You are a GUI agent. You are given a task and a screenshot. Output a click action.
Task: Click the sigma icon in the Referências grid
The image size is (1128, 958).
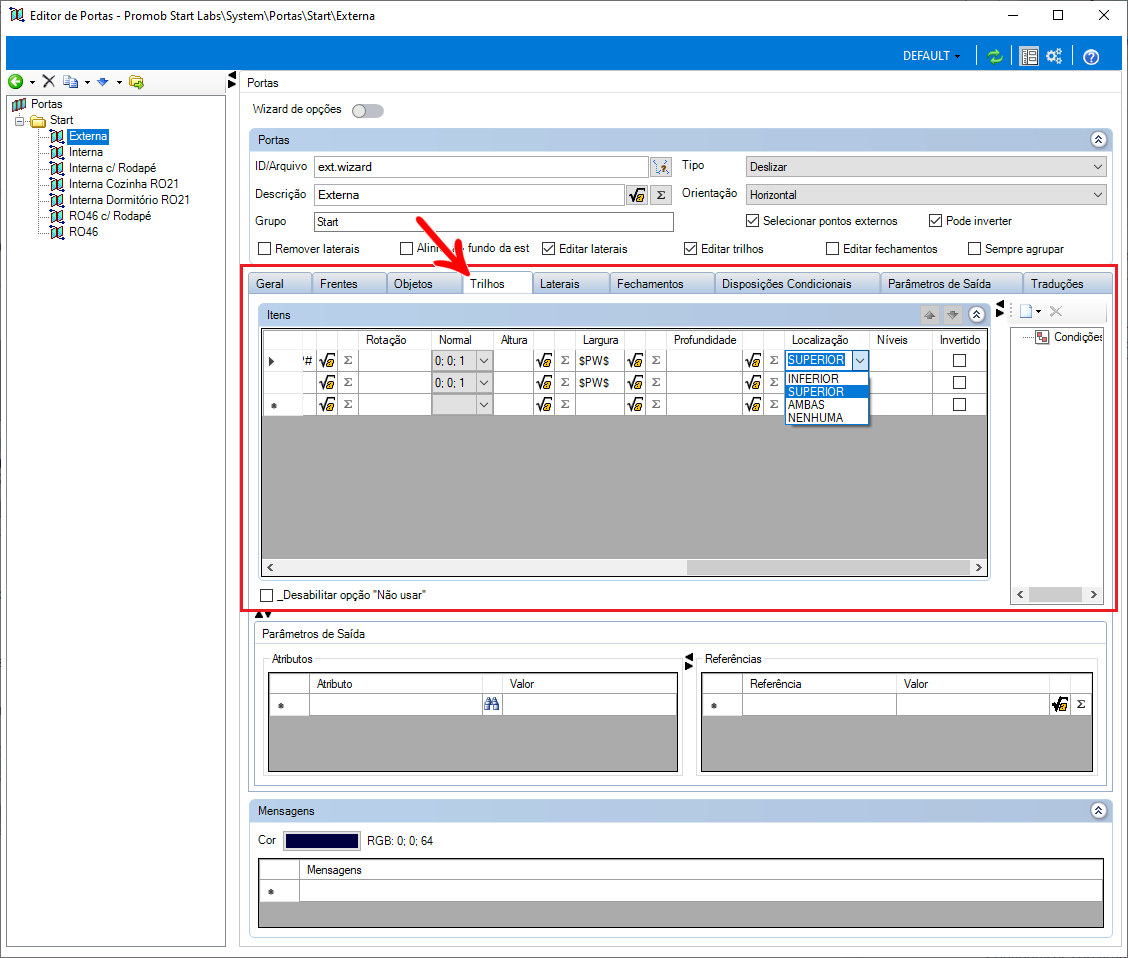pyautogui.click(x=1081, y=705)
